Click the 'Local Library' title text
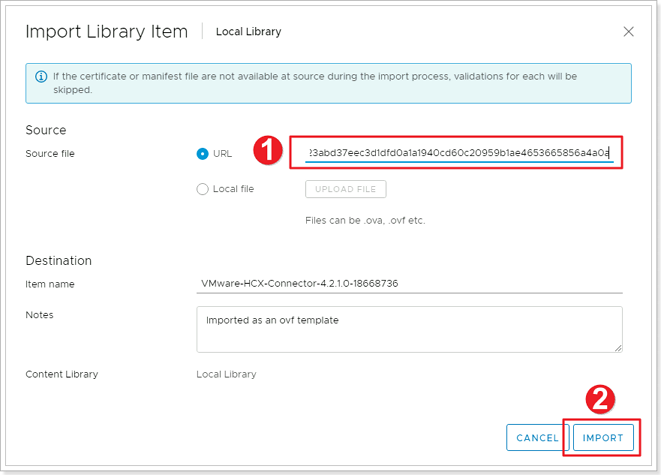The image size is (661, 475). coord(249,32)
